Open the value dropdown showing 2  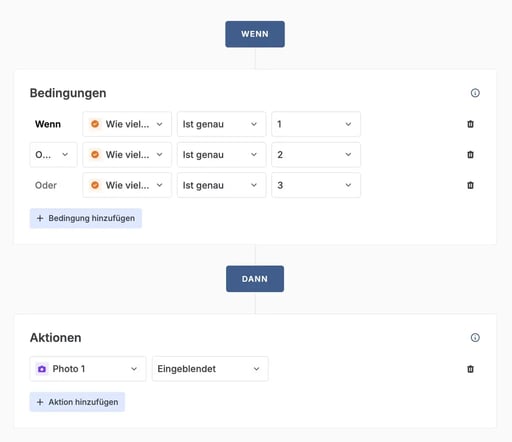(316, 155)
